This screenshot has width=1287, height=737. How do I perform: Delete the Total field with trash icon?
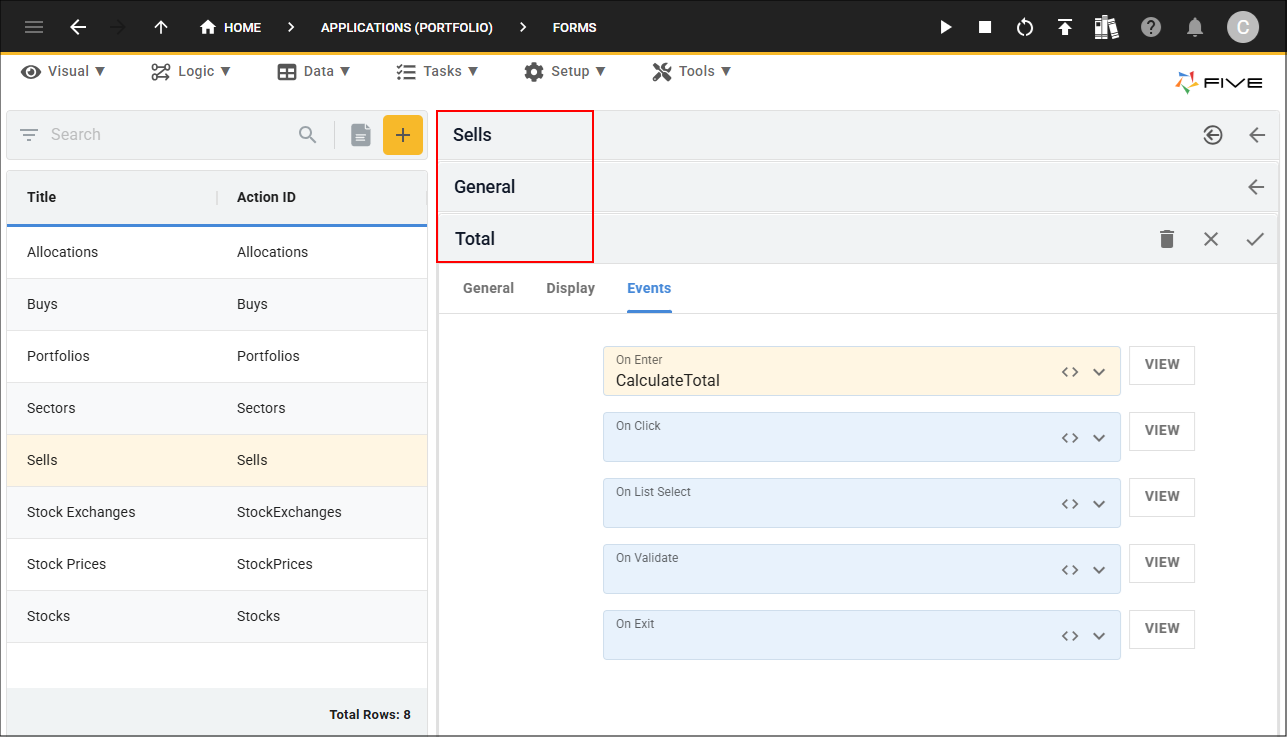click(1167, 239)
